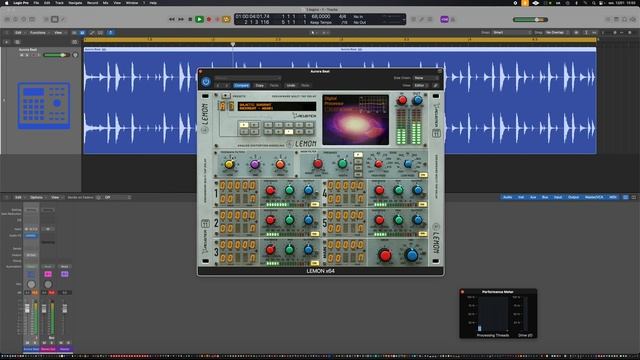The image size is (640, 360).
Task: Click the drum machine track icon
Action: tap(44, 106)
